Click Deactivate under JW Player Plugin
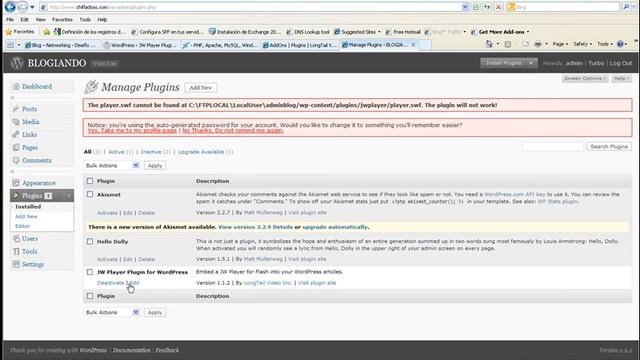Image resolution: width=640 pixels, height=360 pixels. (x=110, y=283)
